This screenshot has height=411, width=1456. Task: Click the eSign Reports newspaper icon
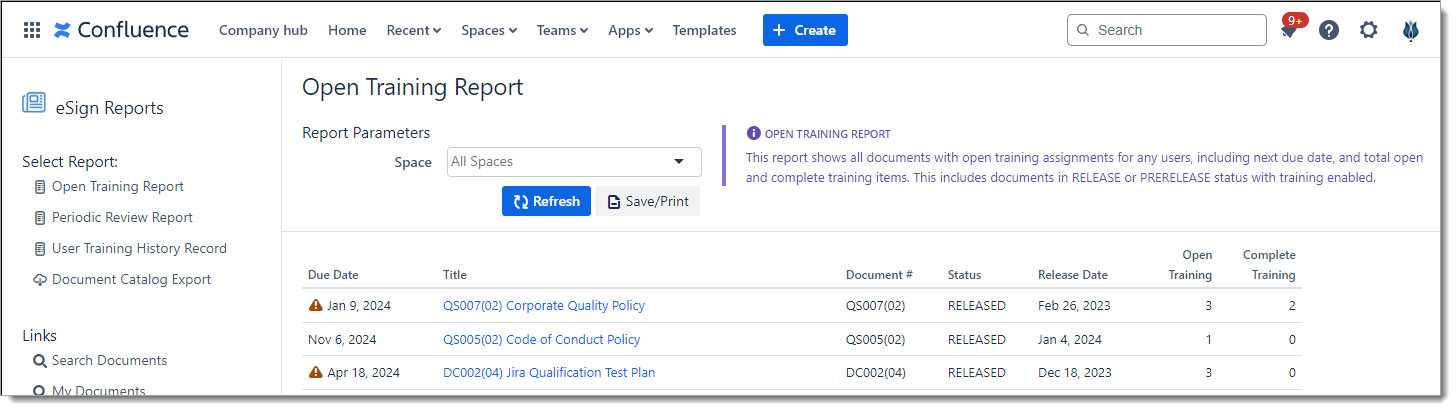click(34, 103)
